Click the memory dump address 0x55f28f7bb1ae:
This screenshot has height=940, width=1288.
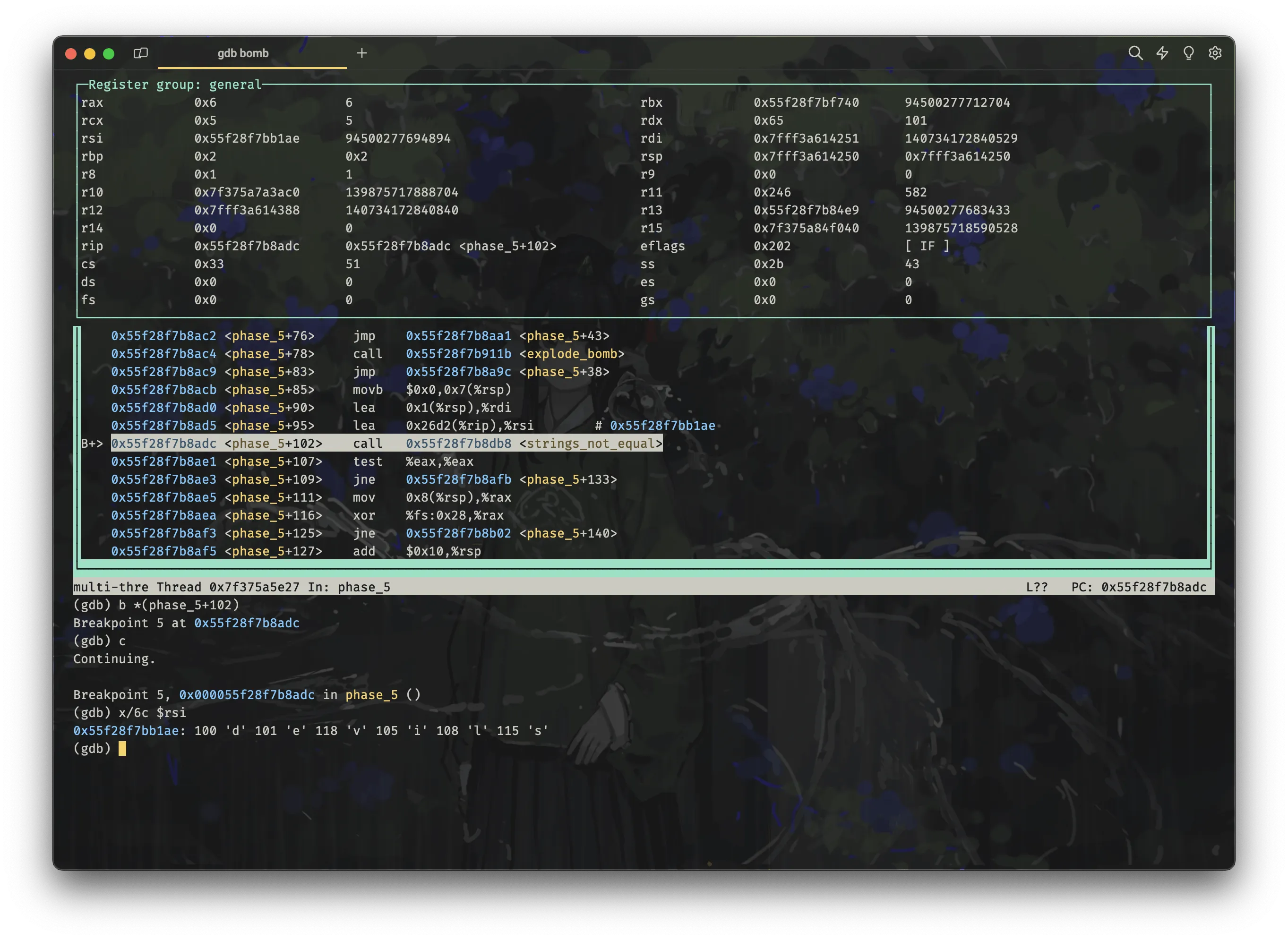130,730
